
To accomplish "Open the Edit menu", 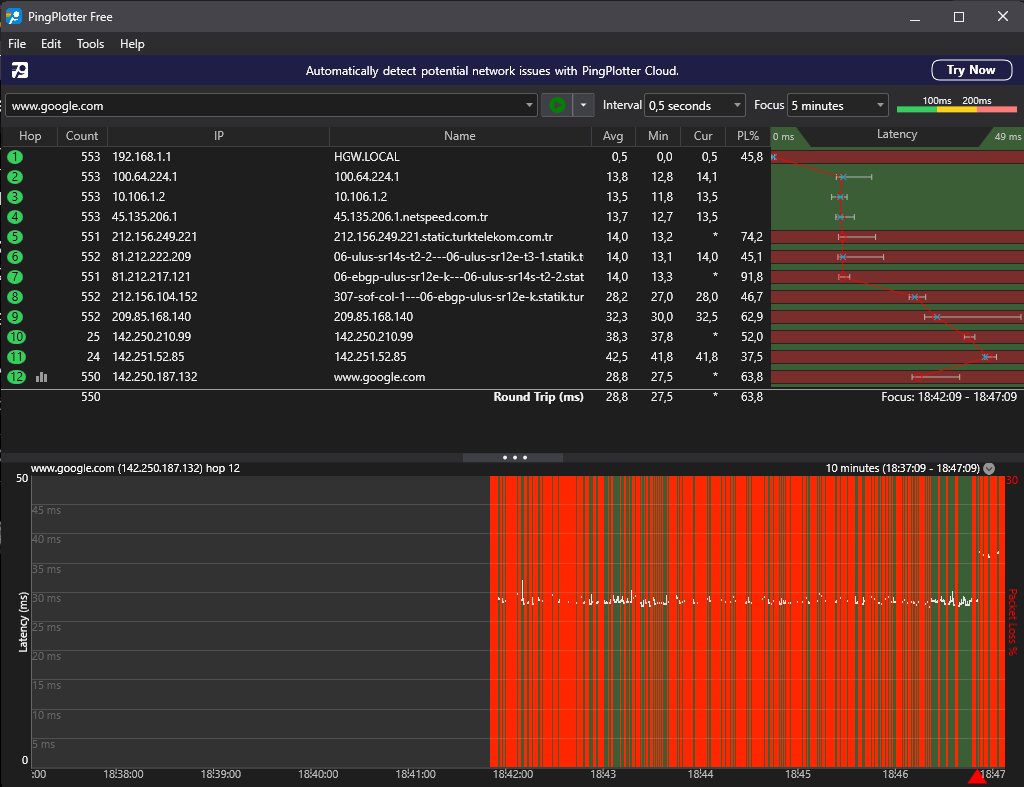I will click(x=51, y=44).
